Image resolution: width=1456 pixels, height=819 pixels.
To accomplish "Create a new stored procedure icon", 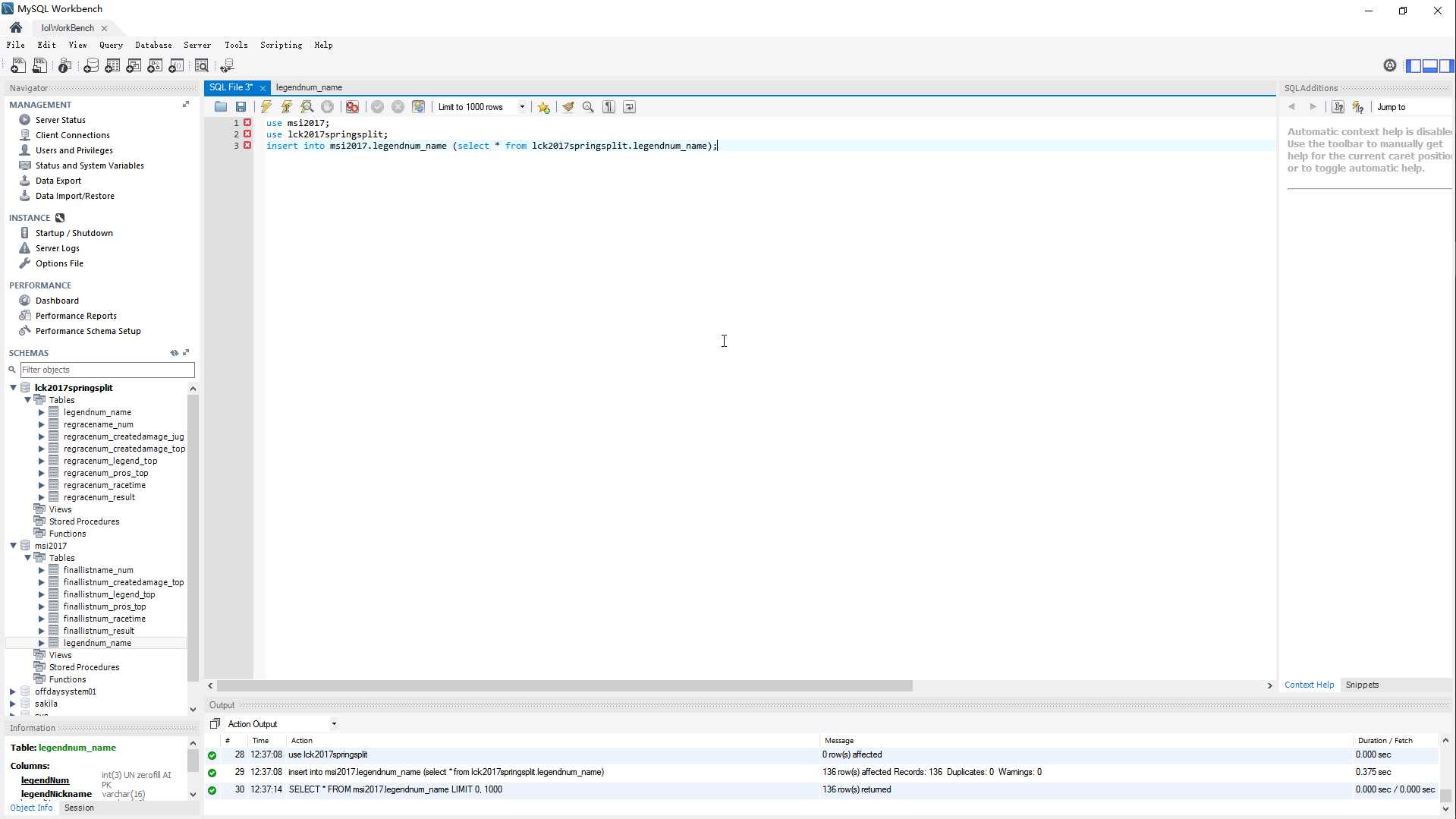I will [x=155, y=66].
